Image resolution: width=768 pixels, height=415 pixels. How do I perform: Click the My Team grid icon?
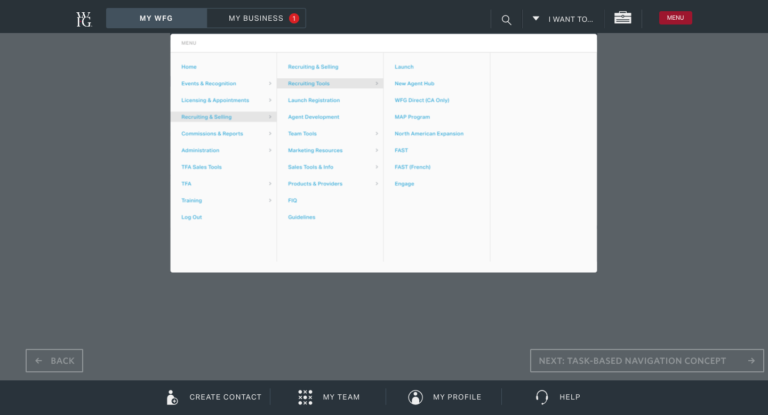305,397
